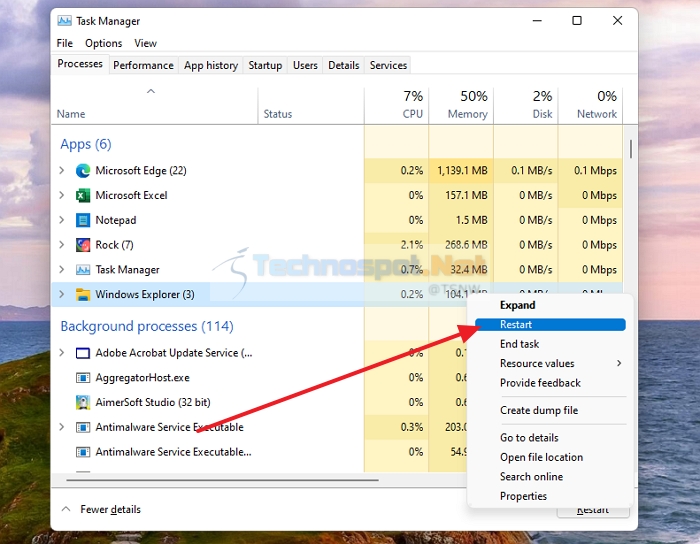Switch to the Users tab
Screen dimensions: 700x544
click(305, 65)
